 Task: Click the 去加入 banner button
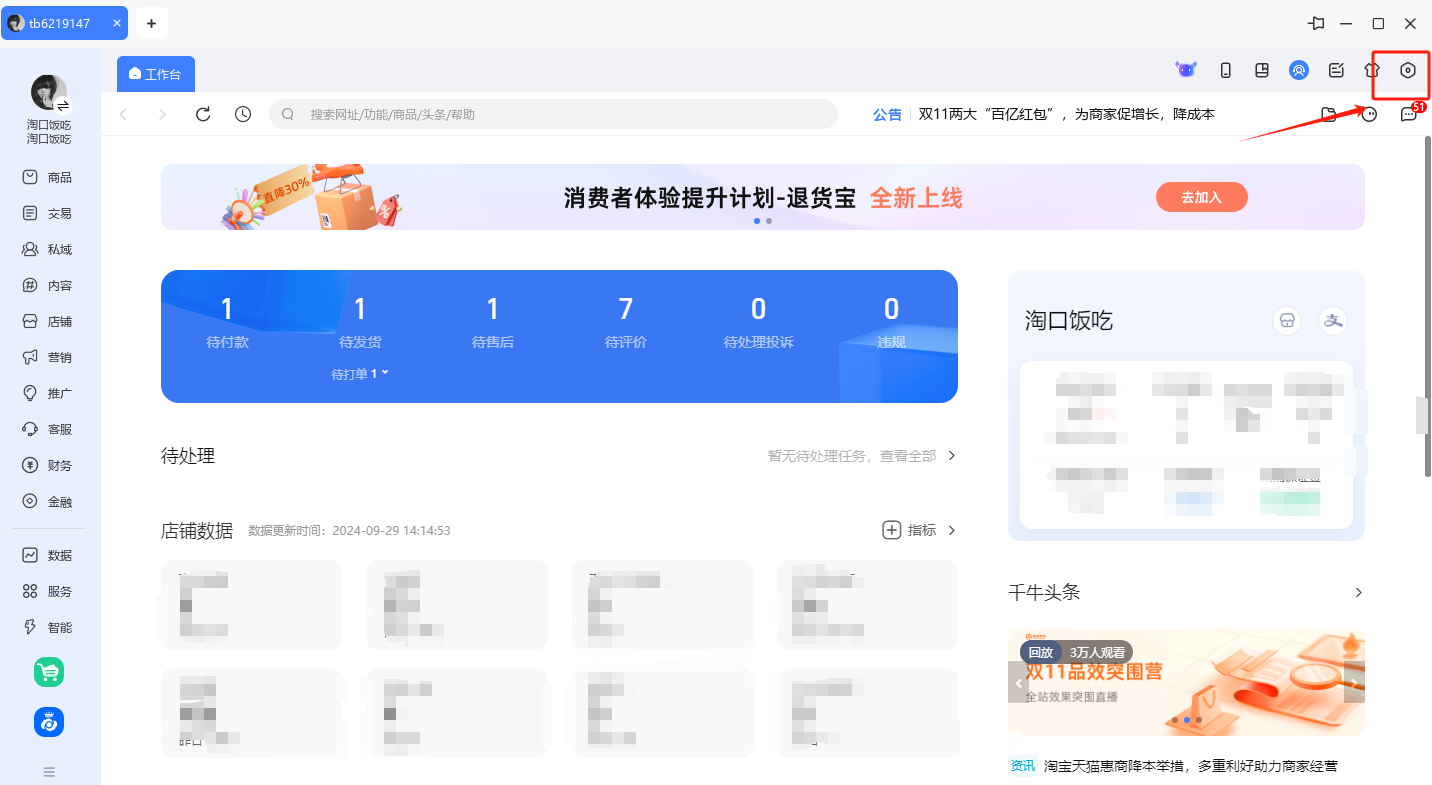[1202, 197]
